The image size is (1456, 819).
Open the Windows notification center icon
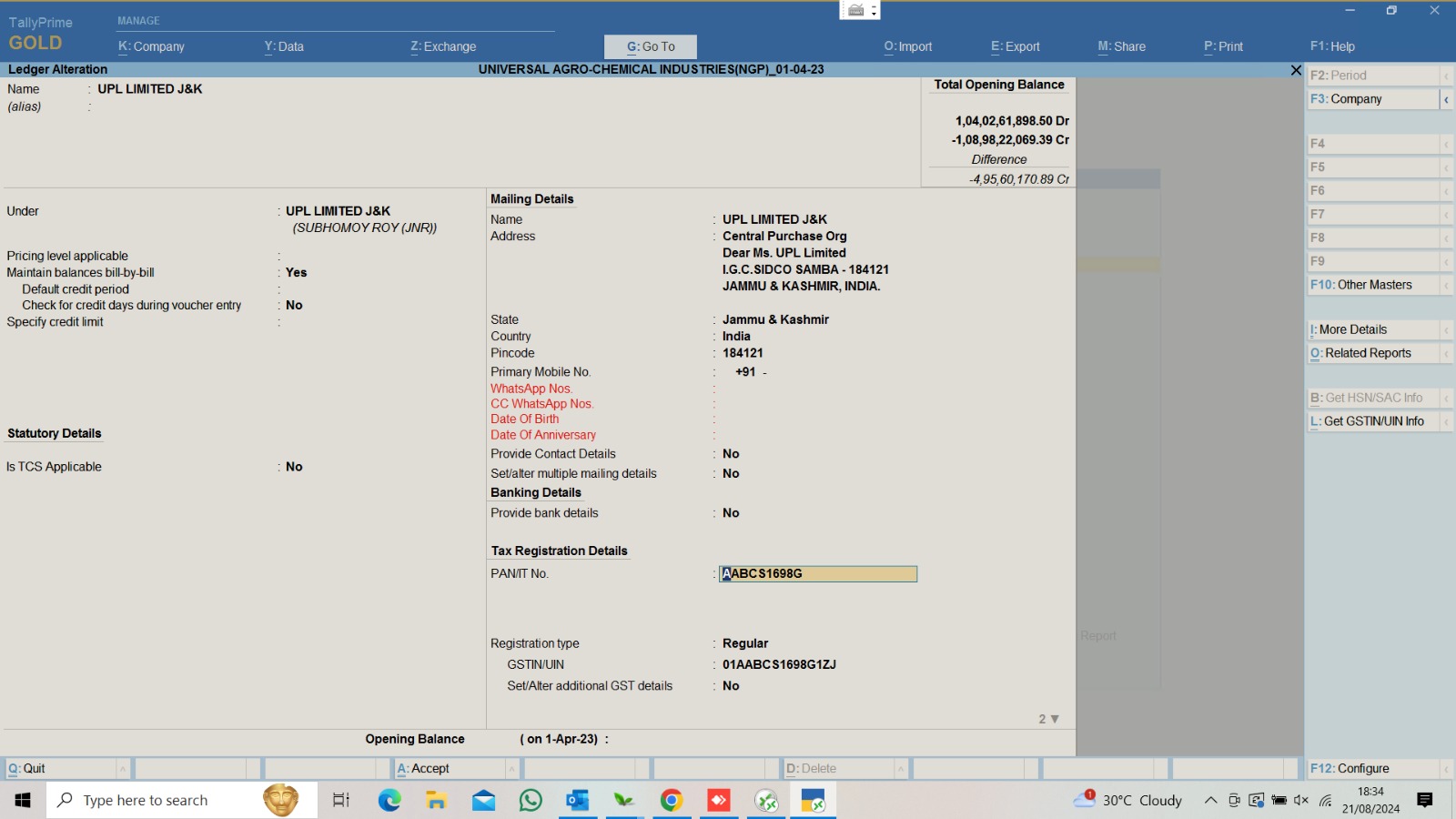point(1425,801)
